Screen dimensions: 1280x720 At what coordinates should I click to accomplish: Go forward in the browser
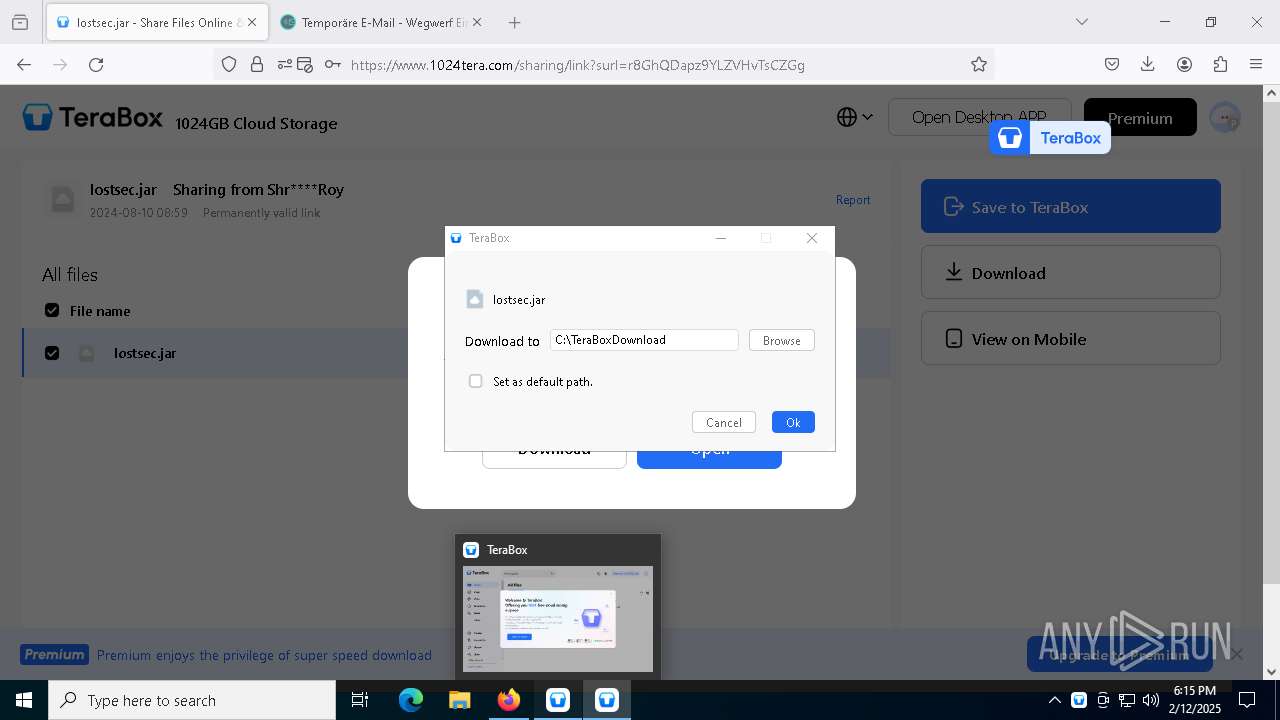coord(60,64)
